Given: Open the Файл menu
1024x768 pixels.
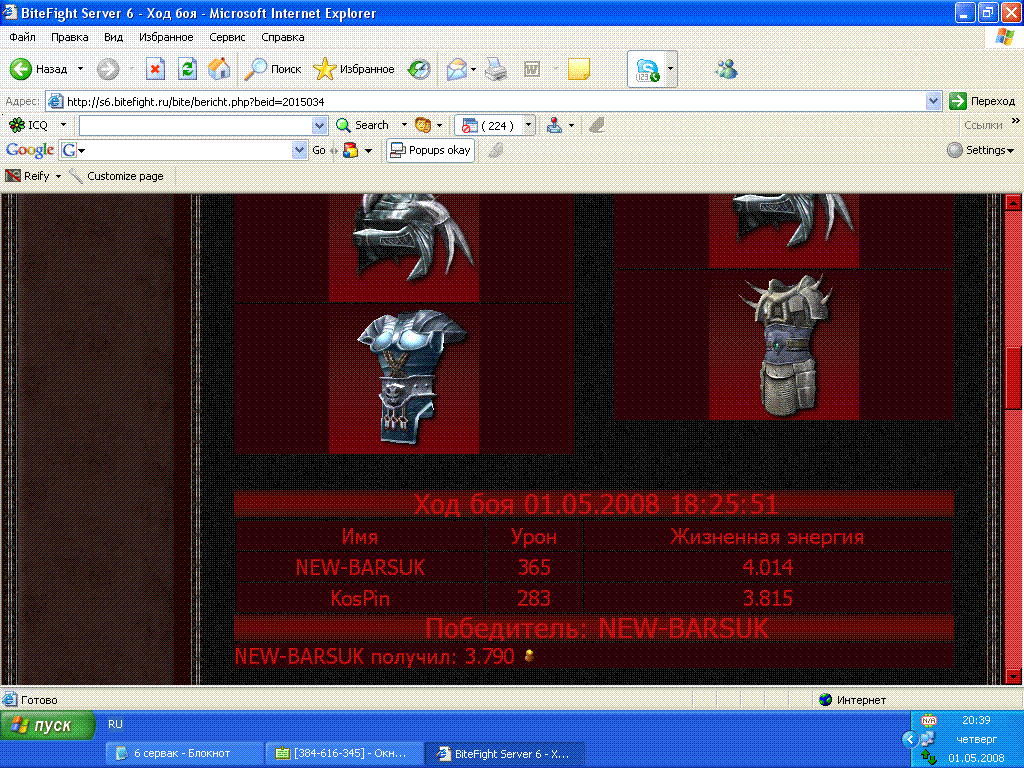Looking at the screenshot, I should point(22,37).
